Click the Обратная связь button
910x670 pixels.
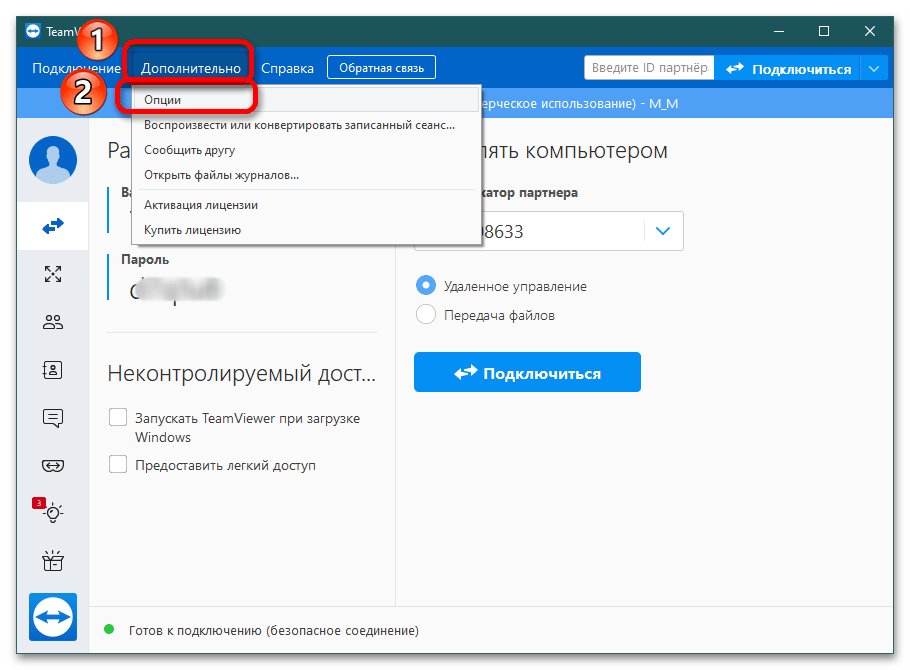381,67
